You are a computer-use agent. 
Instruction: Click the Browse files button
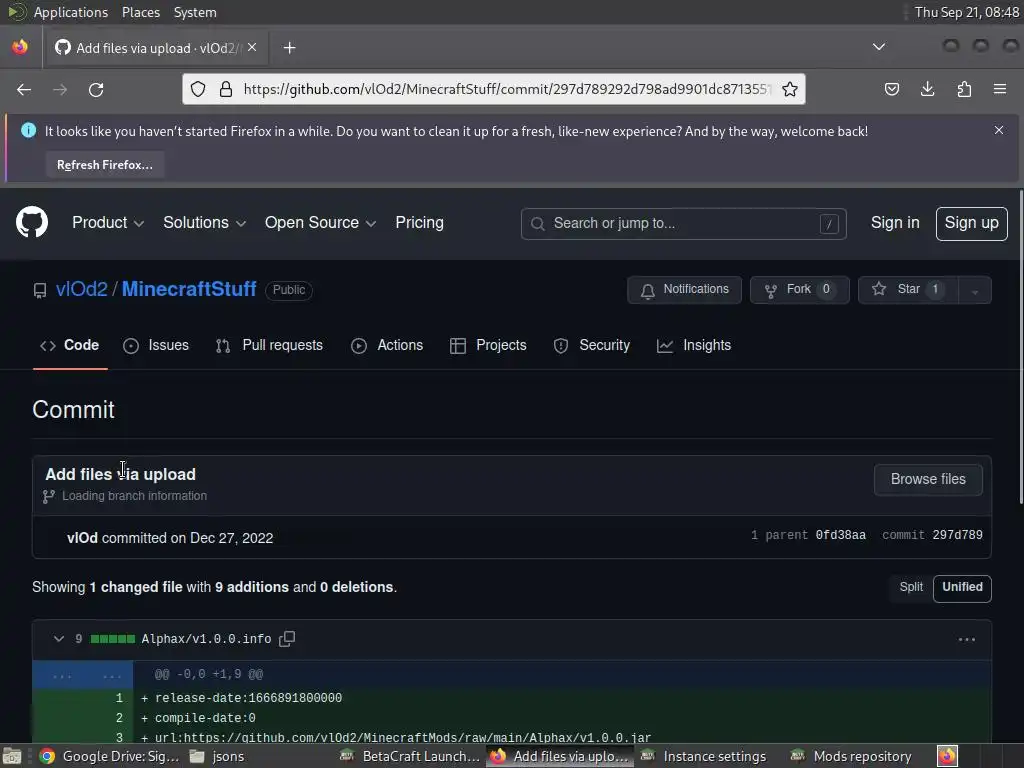pyautogui.click(x=928, y=479)
